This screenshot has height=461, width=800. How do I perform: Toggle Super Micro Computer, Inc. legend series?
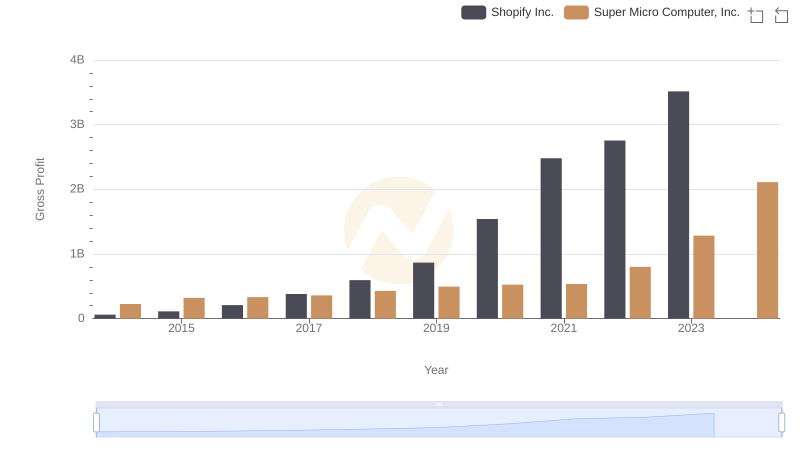point(652,12)
